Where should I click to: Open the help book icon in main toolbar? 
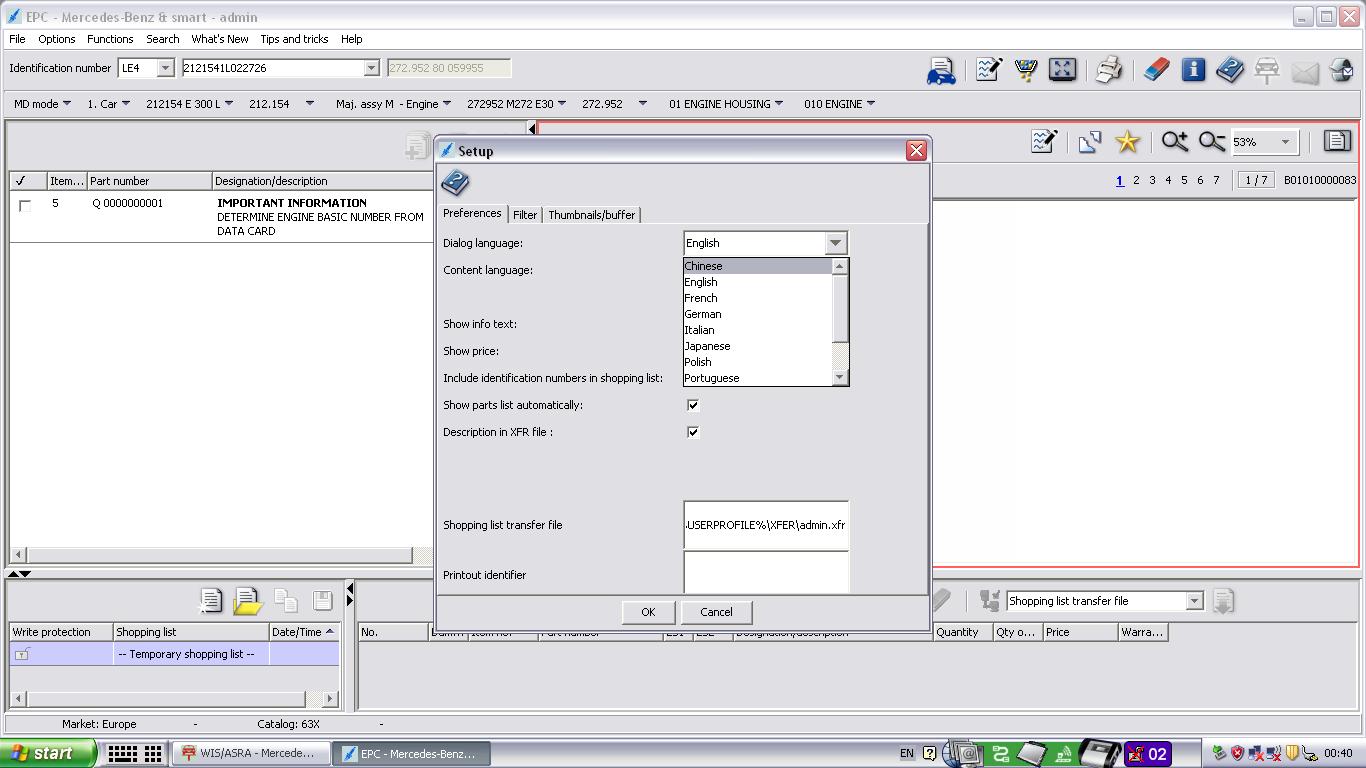point(1229,69)
